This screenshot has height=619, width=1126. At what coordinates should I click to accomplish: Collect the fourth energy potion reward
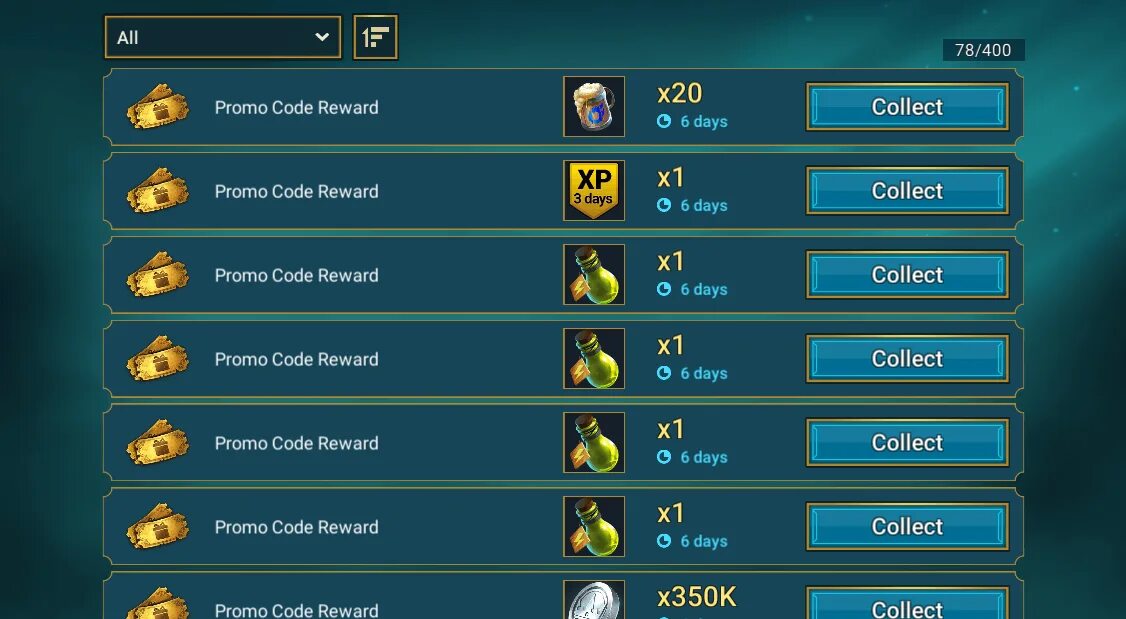pos(907,526)
